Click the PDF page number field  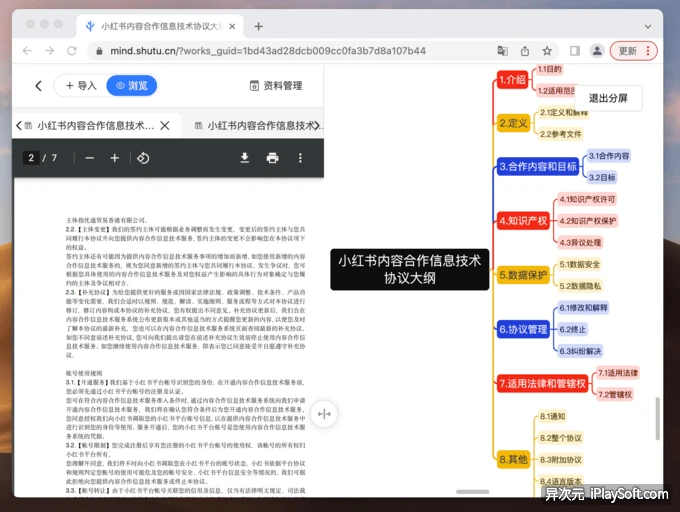31,158
